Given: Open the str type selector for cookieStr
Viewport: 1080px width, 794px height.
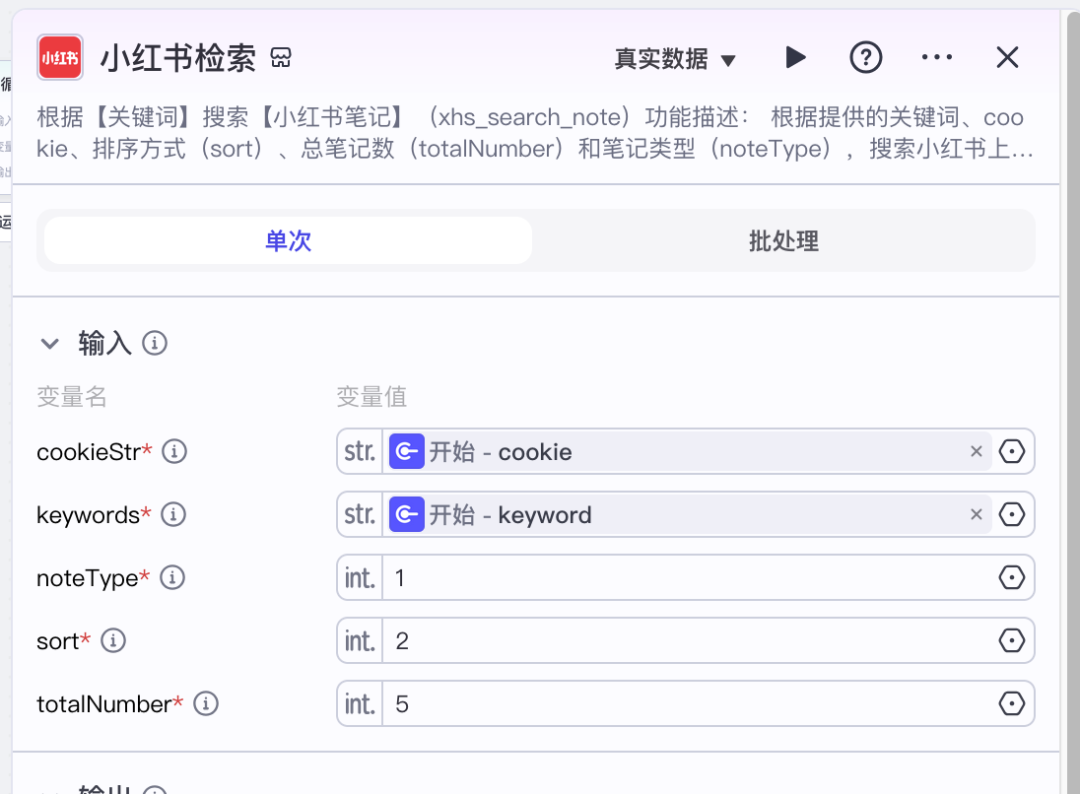Looking at the screenshot, I should pos(360,452).
